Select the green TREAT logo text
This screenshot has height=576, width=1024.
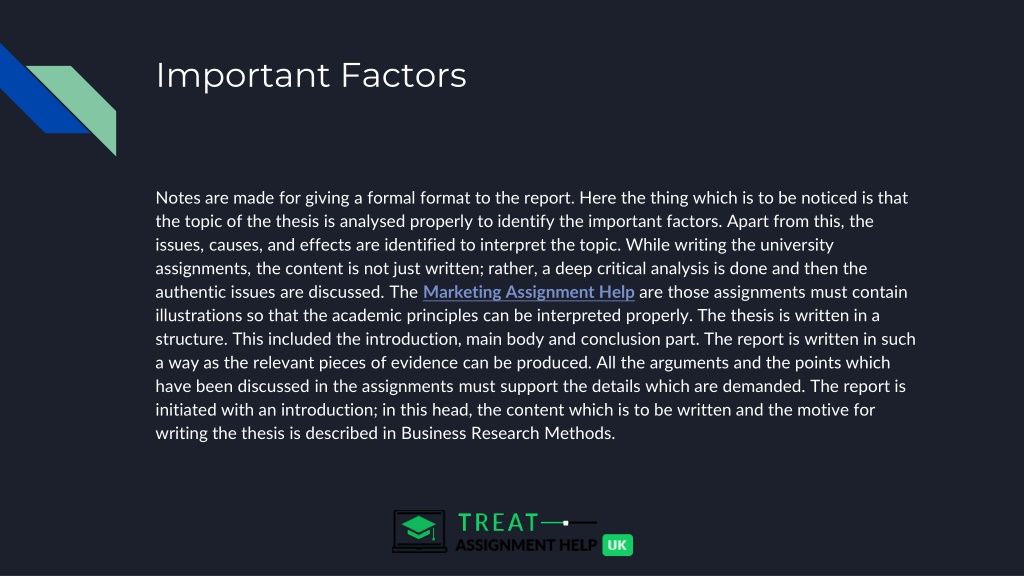[x=498, y=522]
